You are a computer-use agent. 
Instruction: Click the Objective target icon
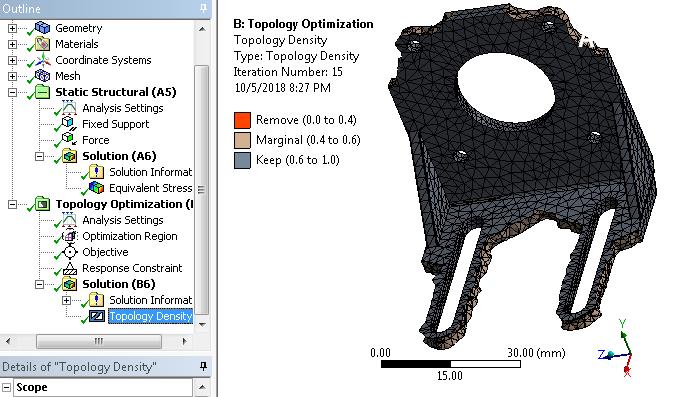69,252
